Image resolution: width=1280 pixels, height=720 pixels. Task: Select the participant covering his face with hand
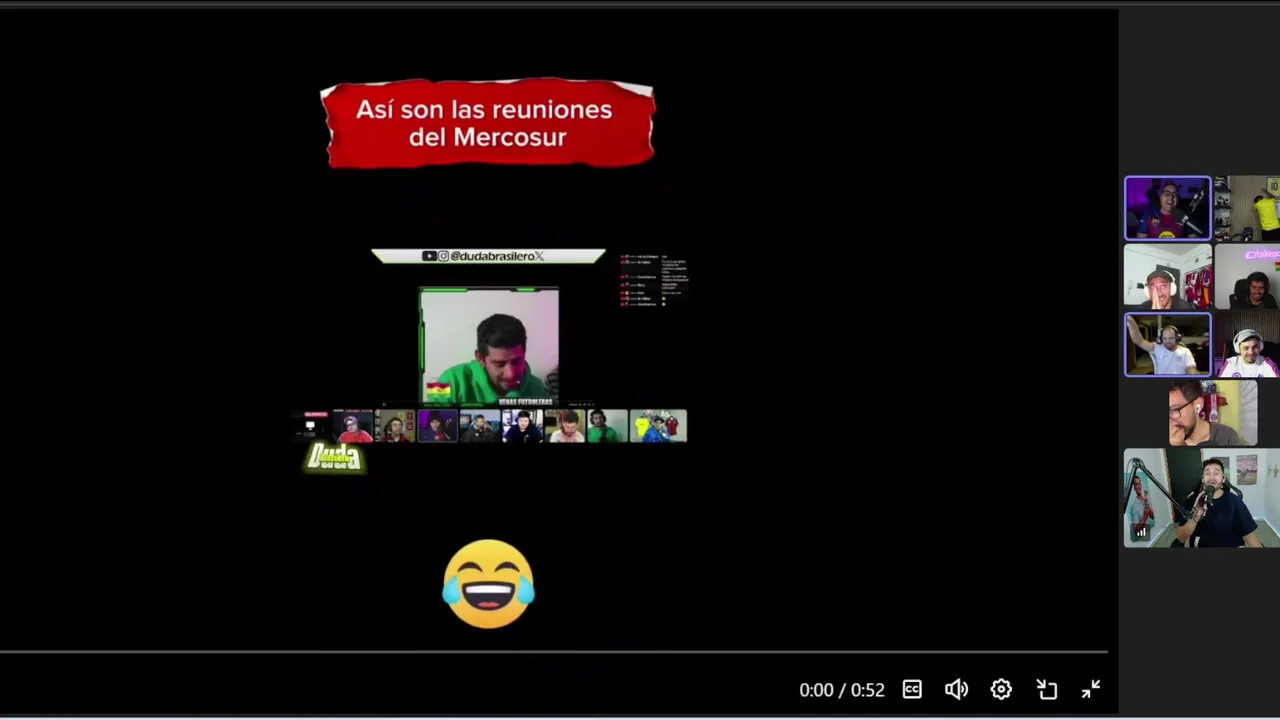point(1167,276)
